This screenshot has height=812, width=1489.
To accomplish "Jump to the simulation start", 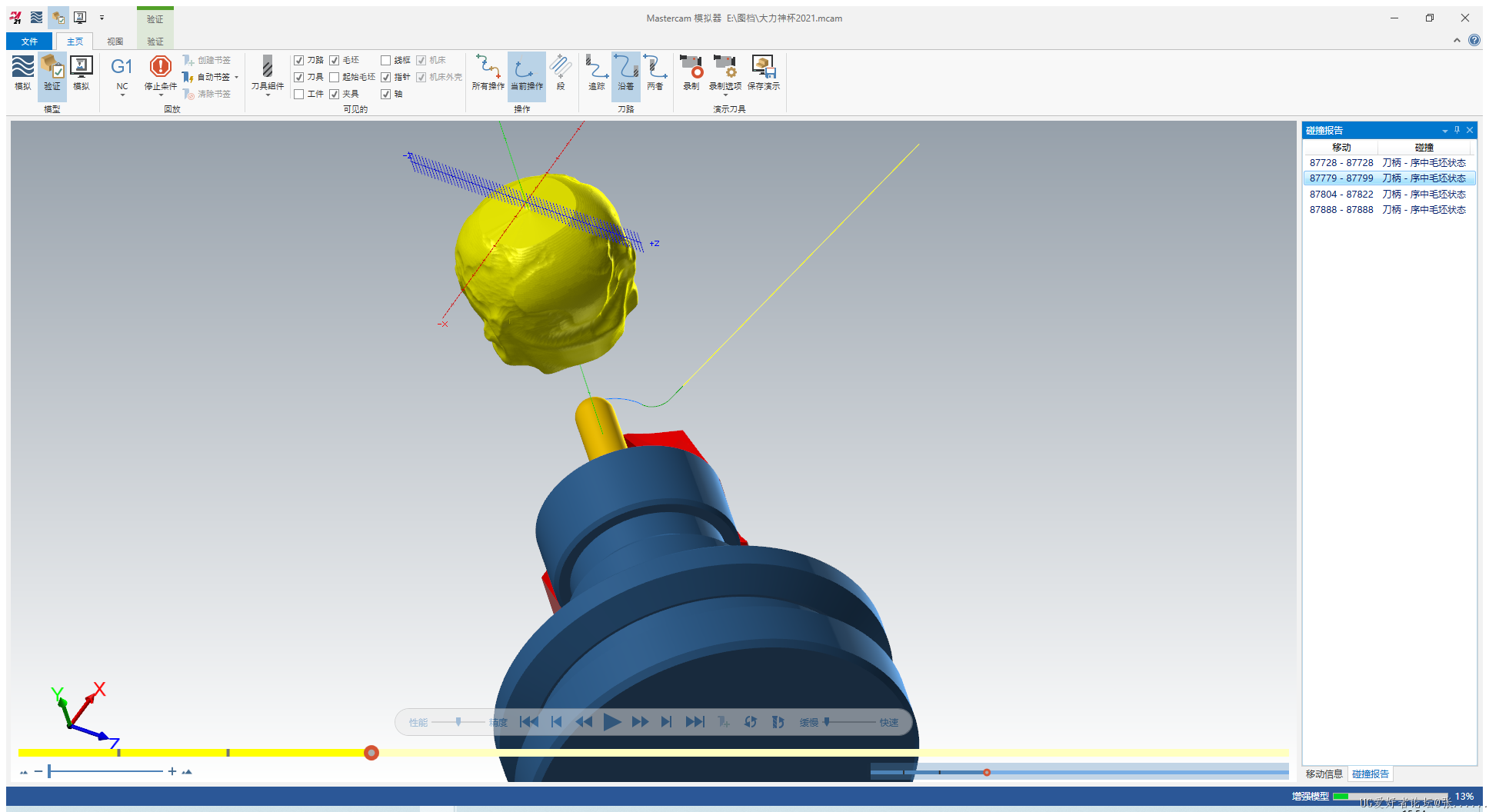I will coord(528,722).
